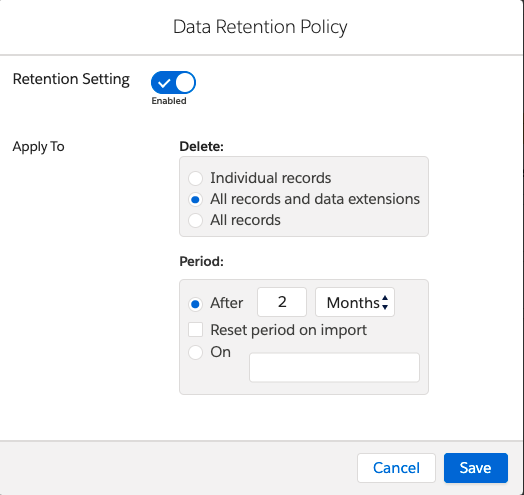The image size is (524, 495).
Task: Click the up-down arrows icon beside Months
Action: click(385, 302)
